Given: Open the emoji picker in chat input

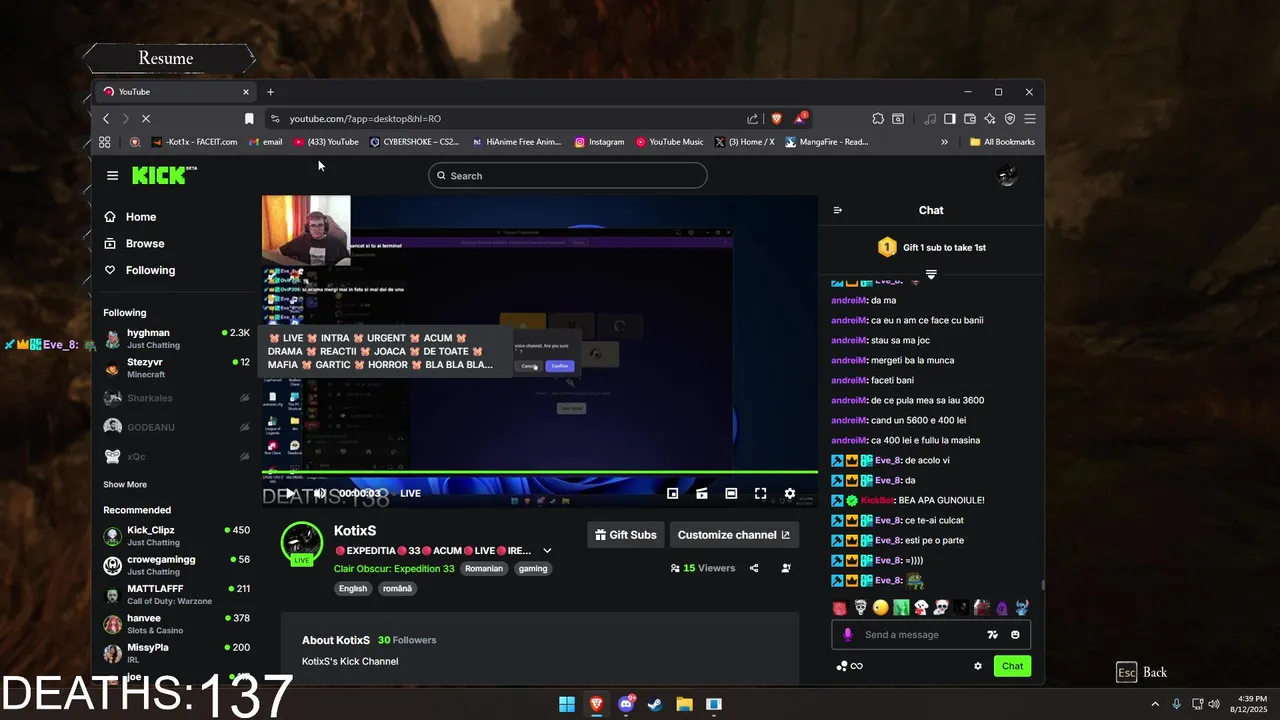Looking at the screenshot, I should coord(1015,635).
